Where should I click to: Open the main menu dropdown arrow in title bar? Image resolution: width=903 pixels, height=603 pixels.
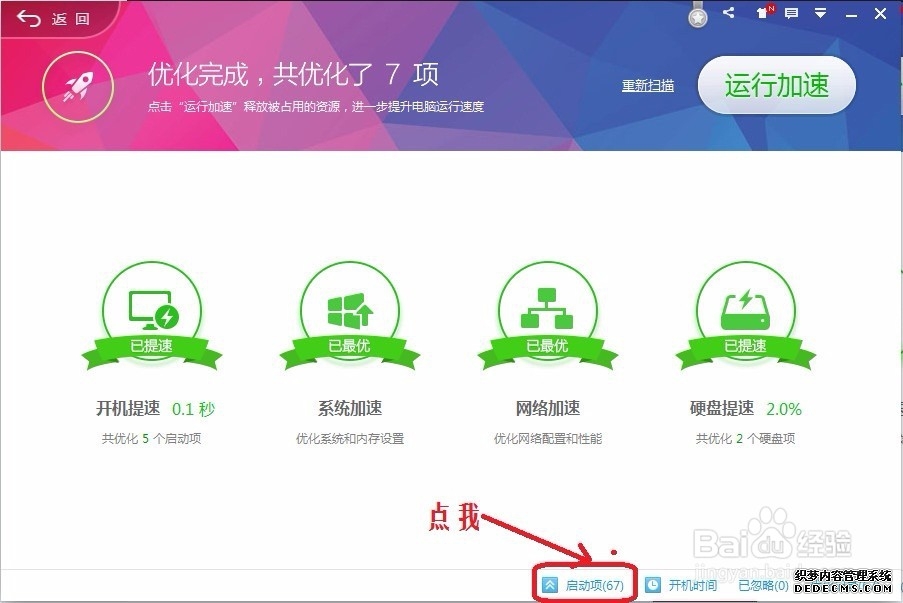(x=821, y=15)
